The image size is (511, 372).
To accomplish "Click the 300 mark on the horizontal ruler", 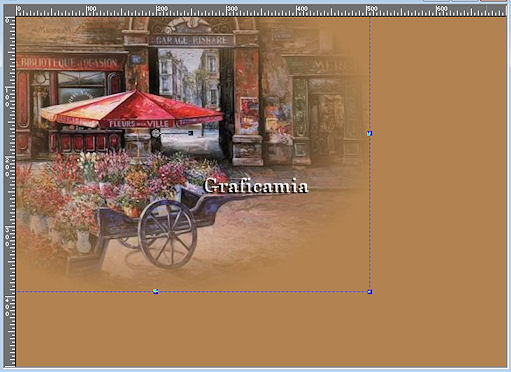I will click(232, 8).
